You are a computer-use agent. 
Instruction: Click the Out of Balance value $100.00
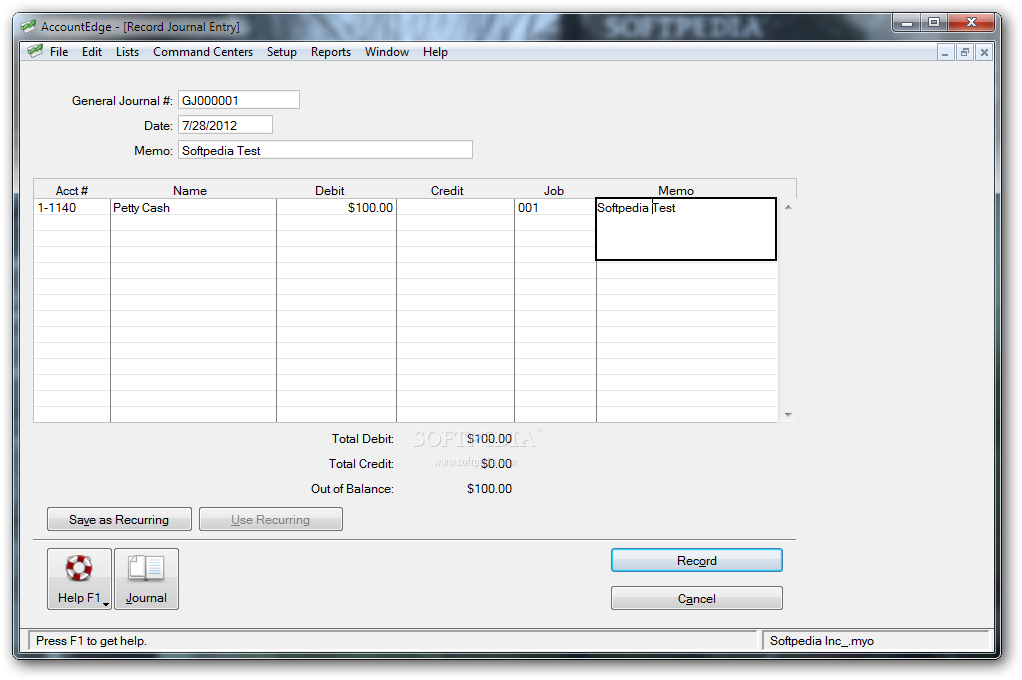489,488
